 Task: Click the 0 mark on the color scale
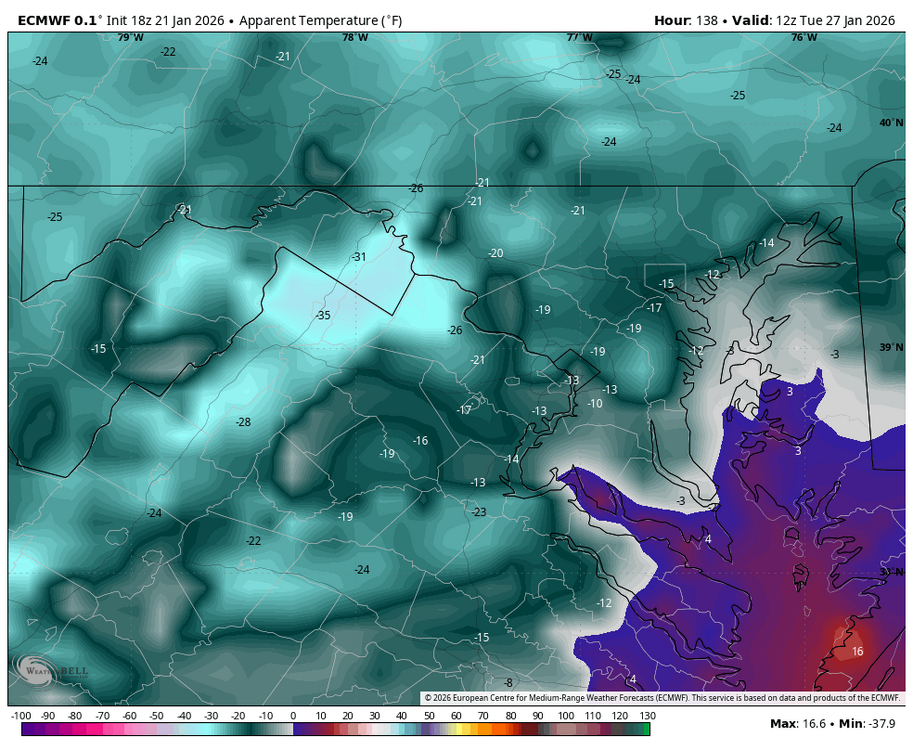pyautogui.click(x=293, y=716)
